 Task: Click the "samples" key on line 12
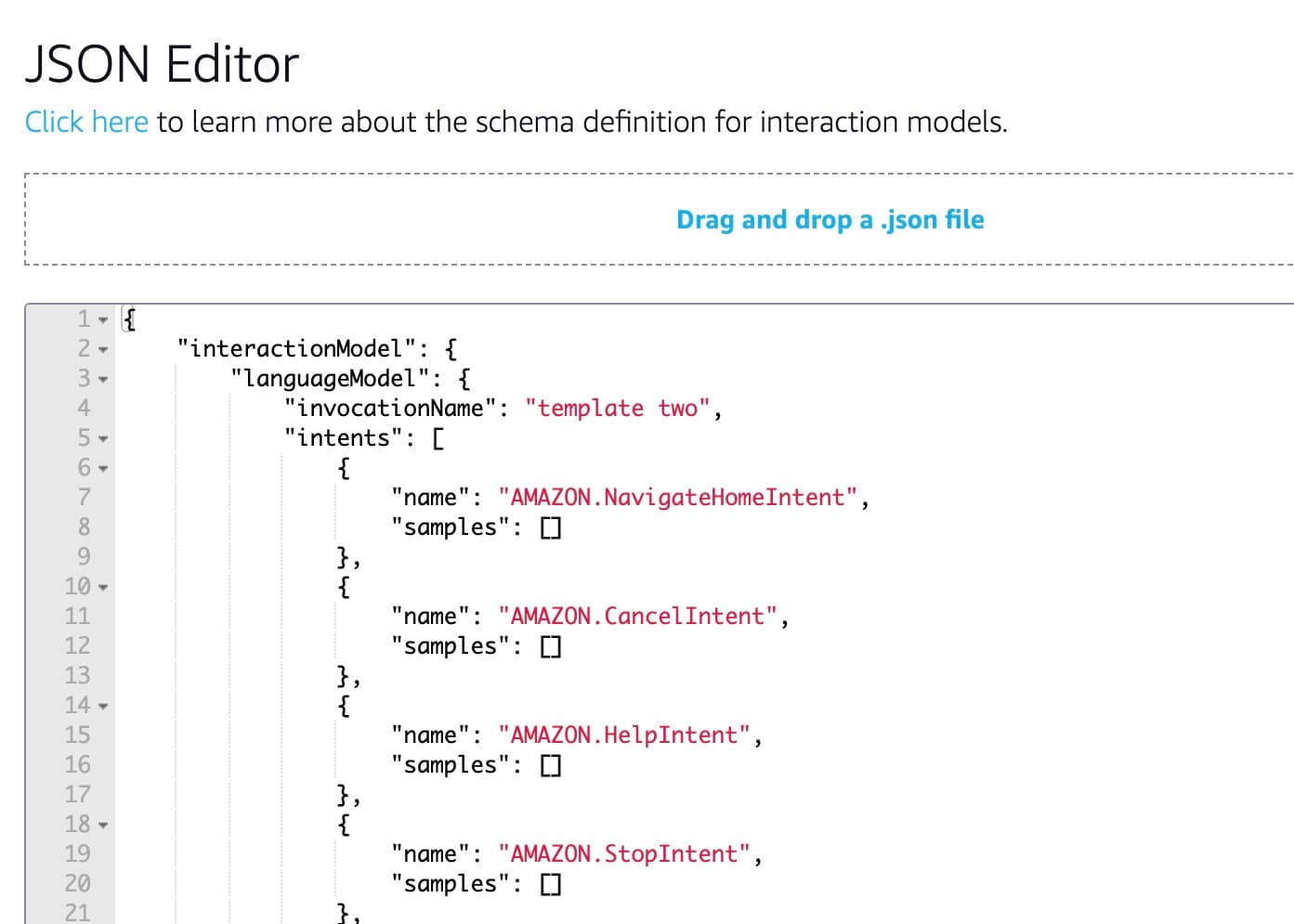[450, 646]
